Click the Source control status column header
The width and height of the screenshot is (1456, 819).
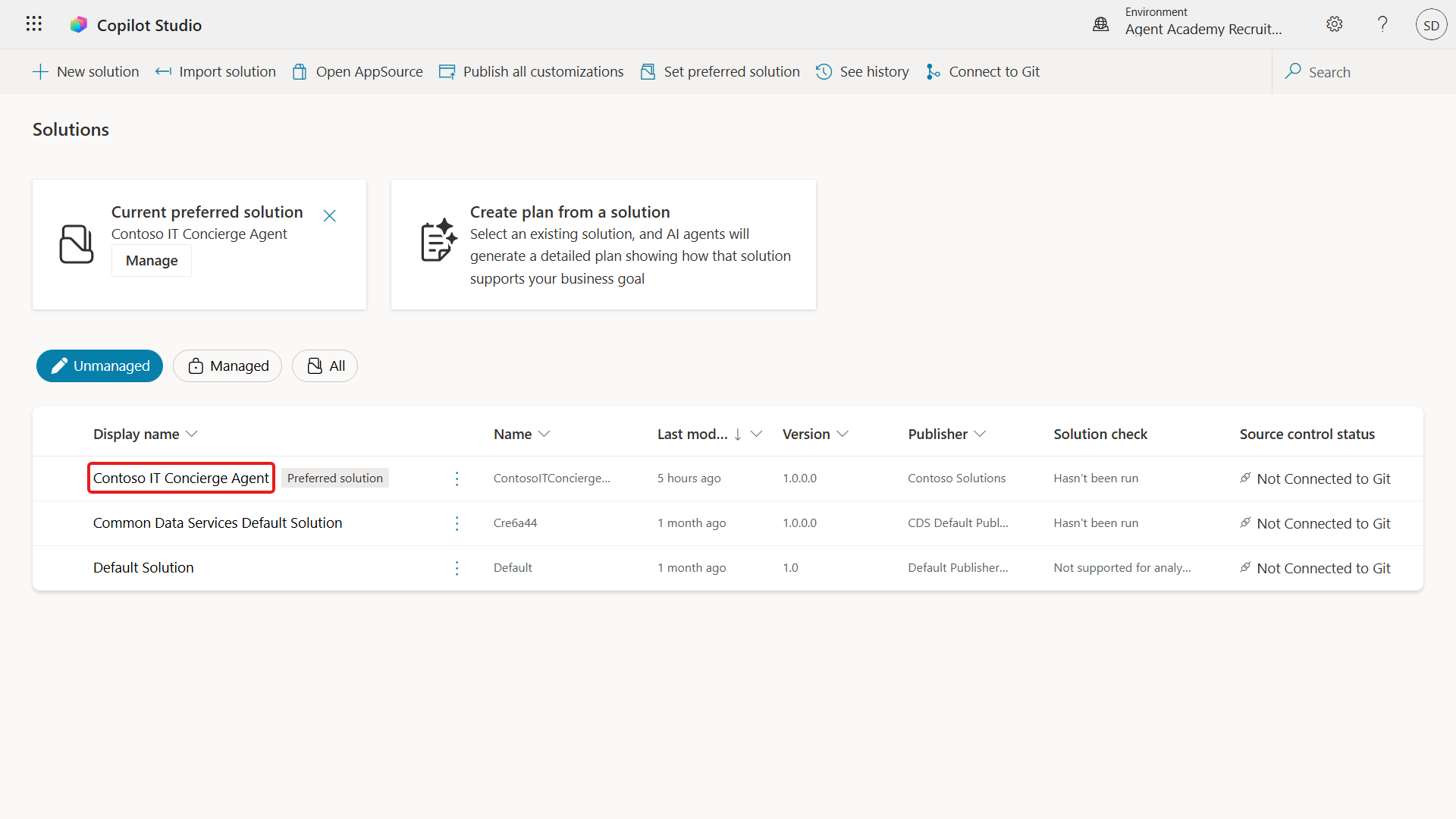(x=1307, y=434)
